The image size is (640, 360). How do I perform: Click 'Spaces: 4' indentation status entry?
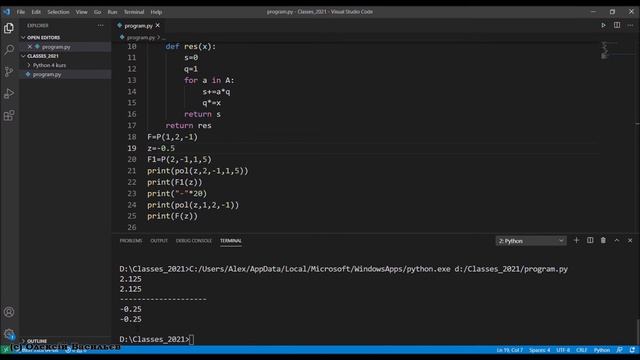[x=540, y=350]
